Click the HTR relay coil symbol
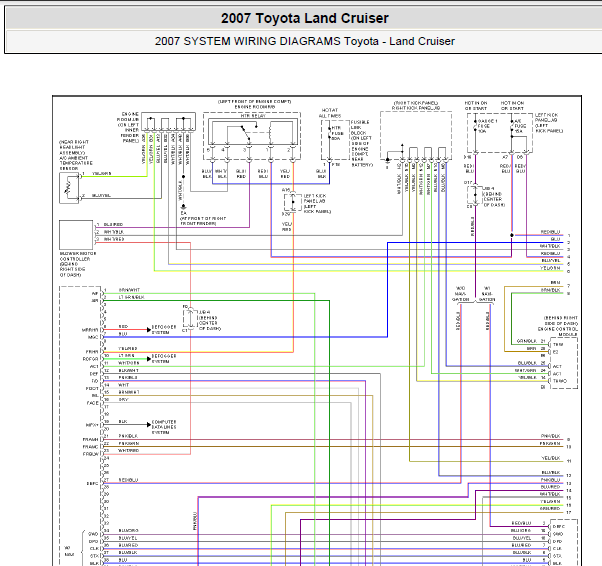Image resolution: width=602 pixels, height=566 pixels. 270,132
